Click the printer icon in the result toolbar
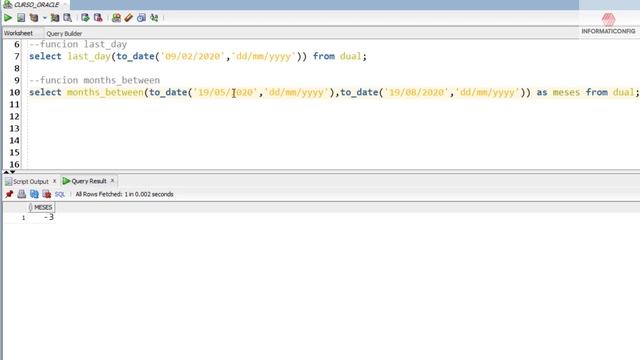Viewport: 640px width, 360px height. (x=22, y=194)
